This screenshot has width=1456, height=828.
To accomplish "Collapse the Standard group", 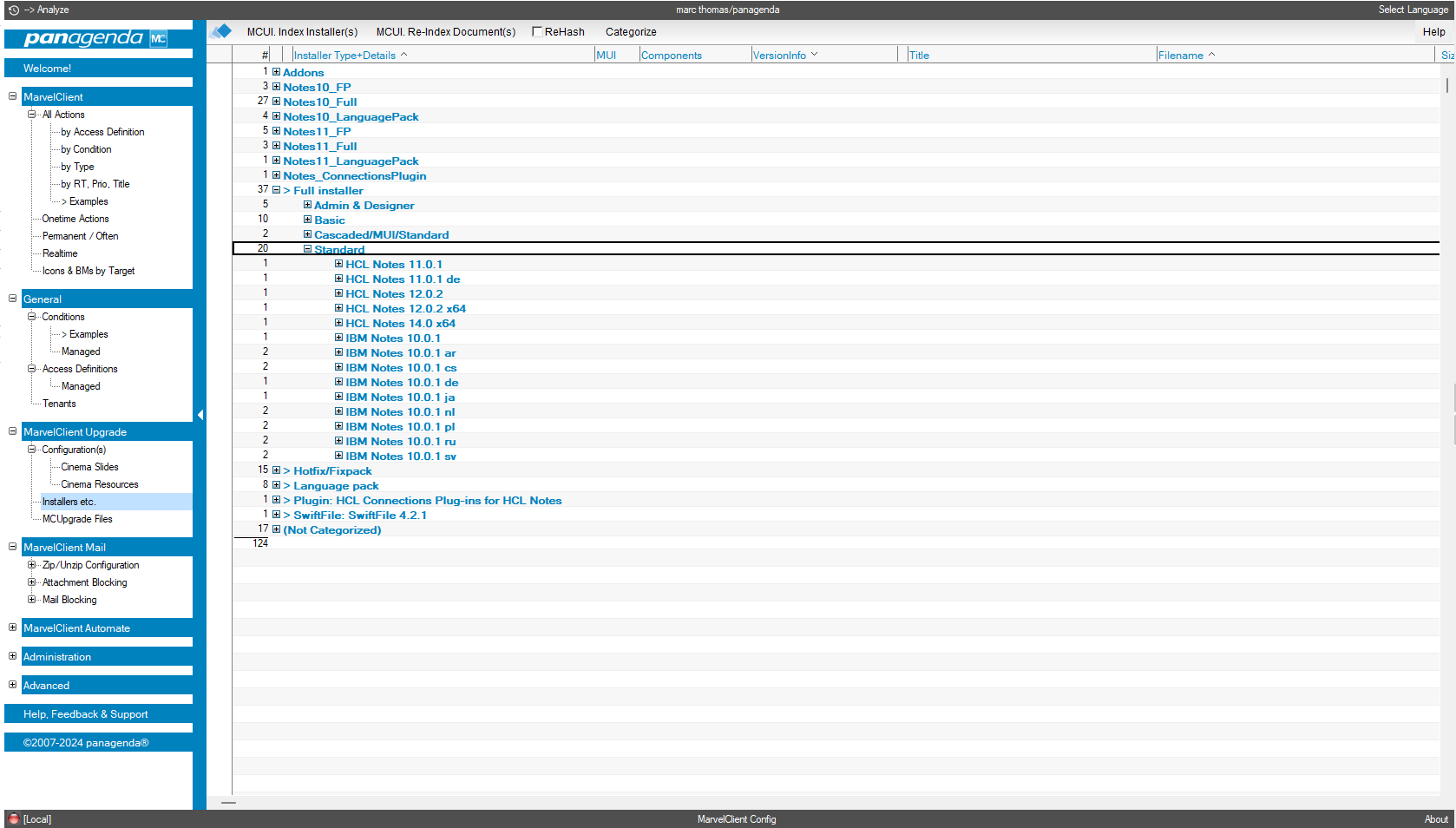I will point(307,249).
